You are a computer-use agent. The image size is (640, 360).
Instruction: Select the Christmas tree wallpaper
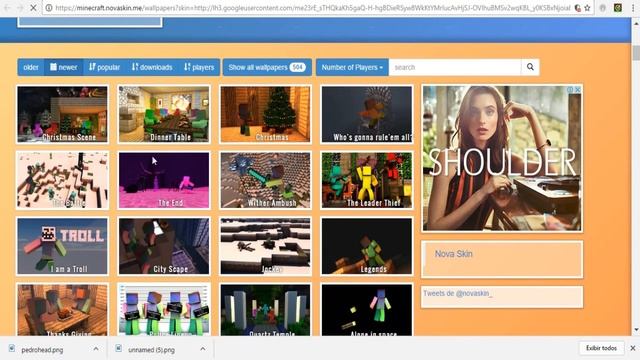tap(265, 114)
